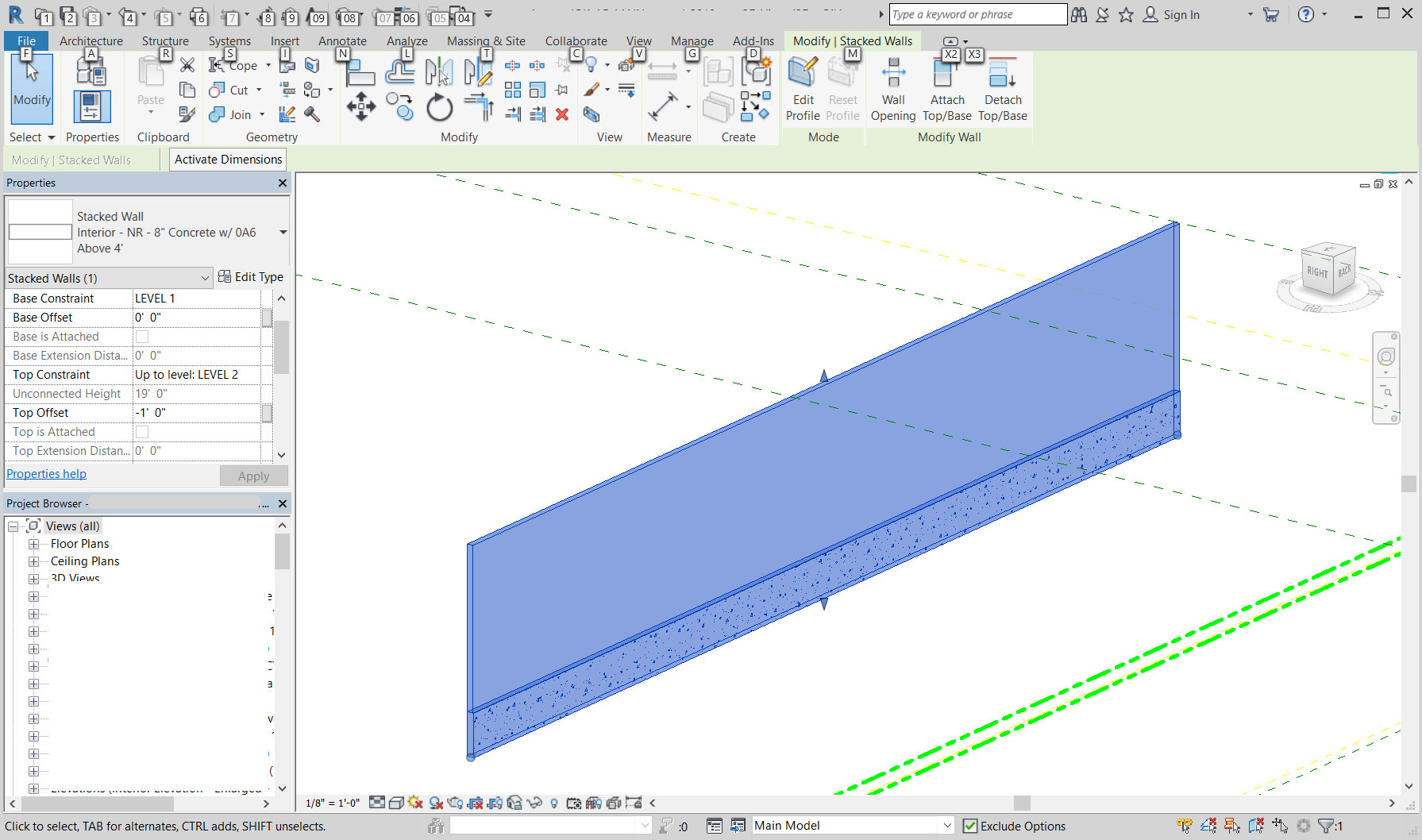Uncheck the Exclude Options box
Image resolution: width=1422 pixels, height=840 pixels.
(970, 826)
